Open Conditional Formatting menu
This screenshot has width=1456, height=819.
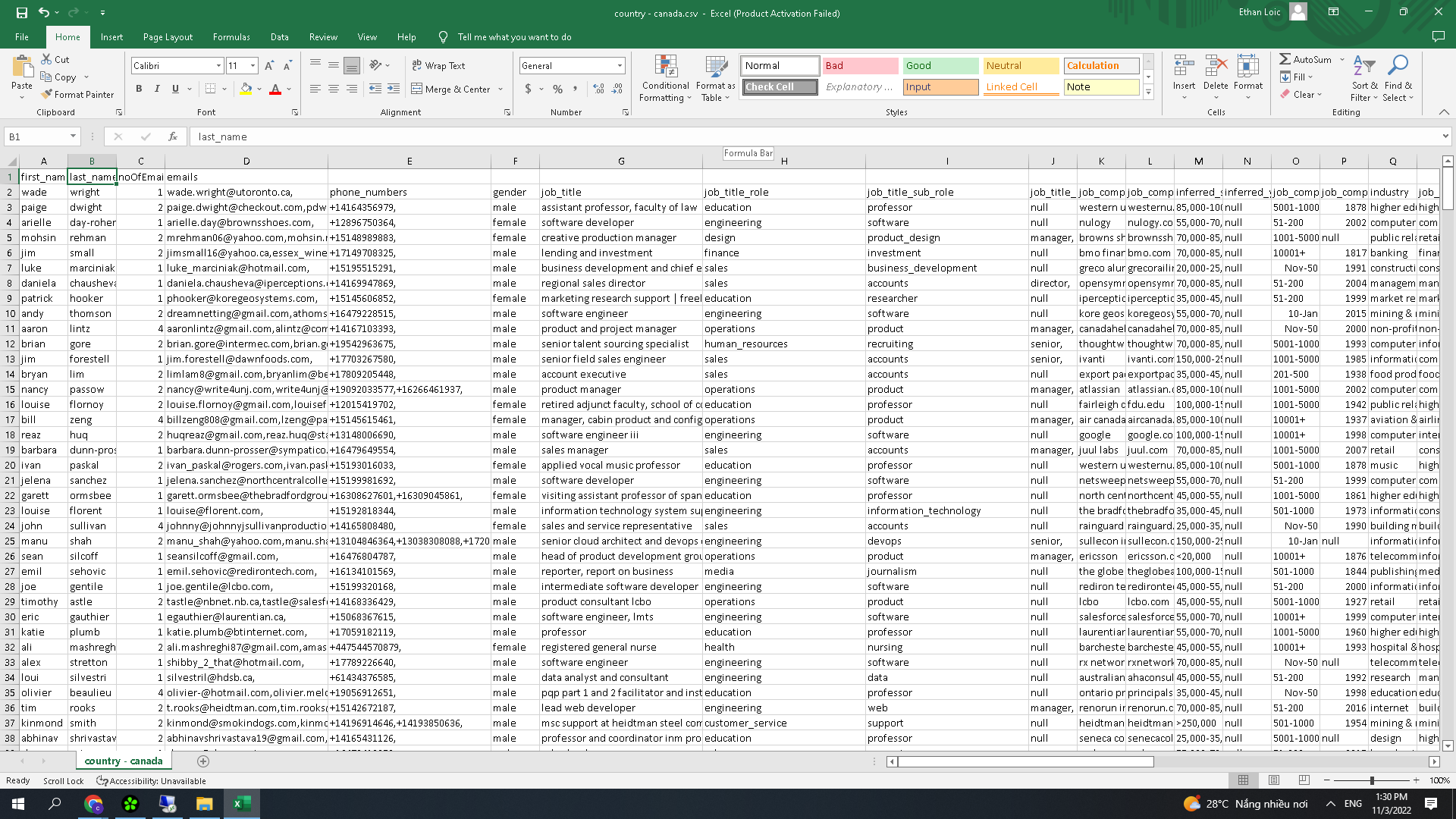(x=665, y=78)
